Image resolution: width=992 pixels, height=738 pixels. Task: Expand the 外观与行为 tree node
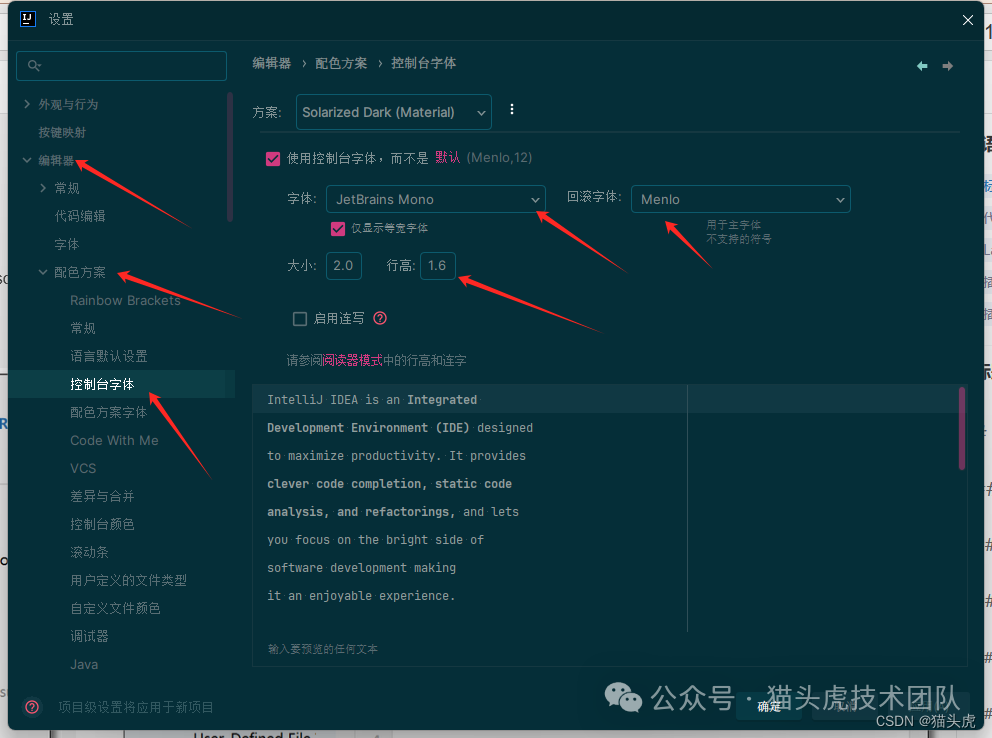[x=27, y=104]
